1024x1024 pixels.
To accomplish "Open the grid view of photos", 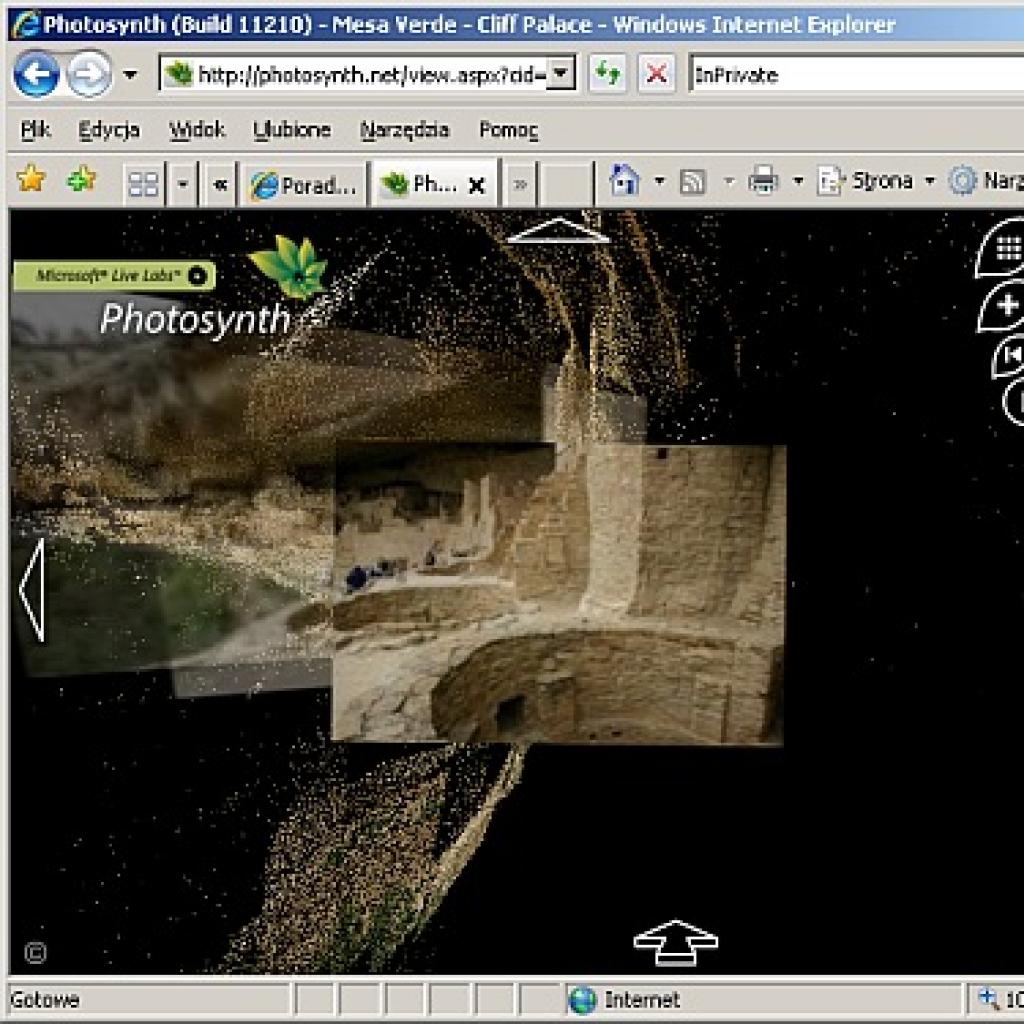I will point(1004,249).
